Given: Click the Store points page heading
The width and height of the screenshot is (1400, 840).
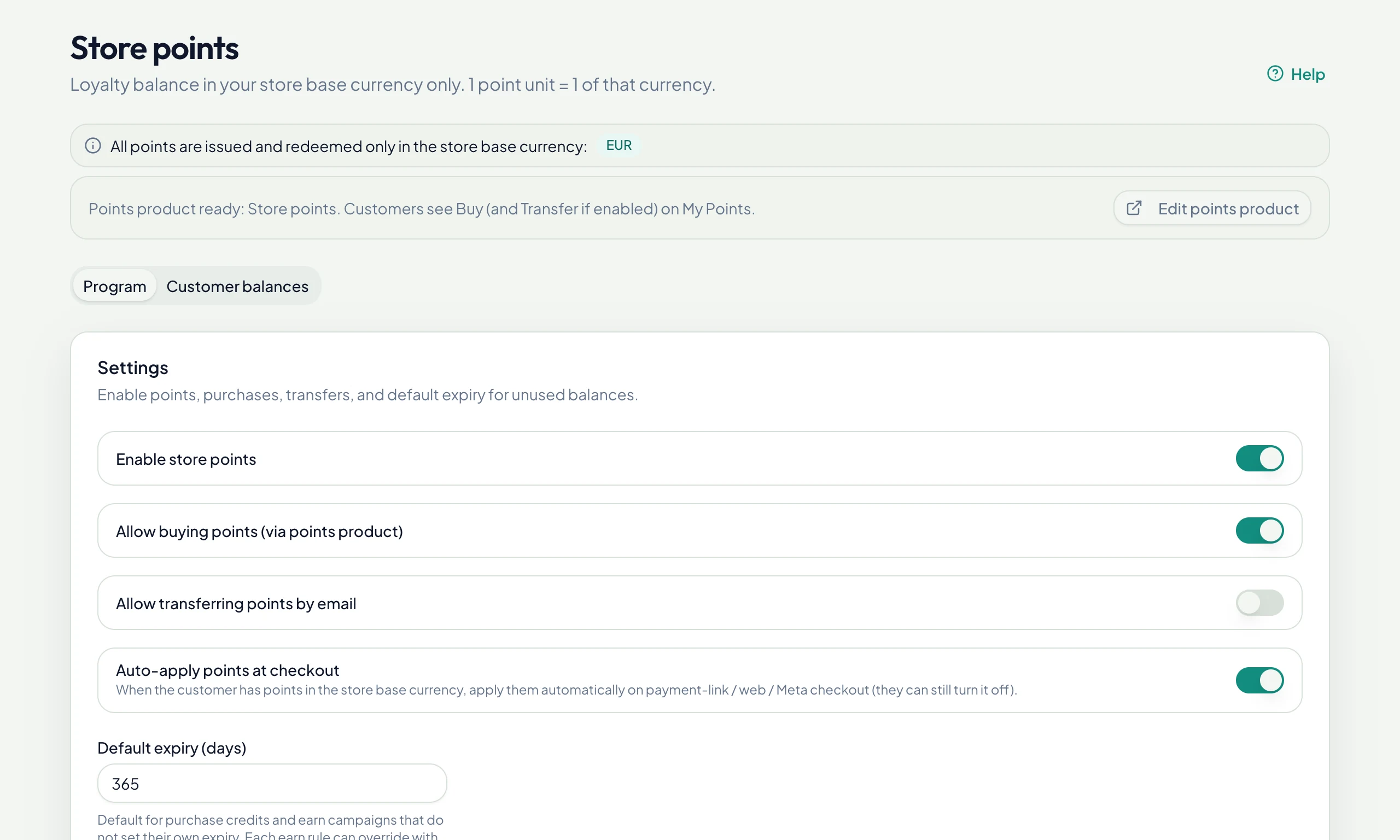Looking at the screenshot, I should tap(154, 48).
